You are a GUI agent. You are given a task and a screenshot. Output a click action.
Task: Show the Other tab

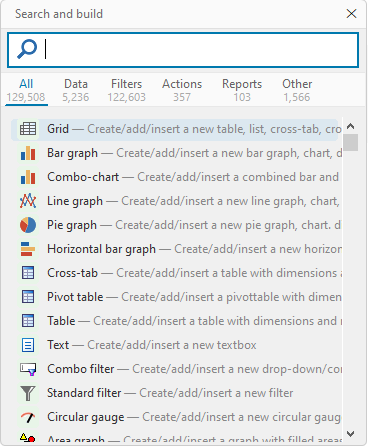297,90
